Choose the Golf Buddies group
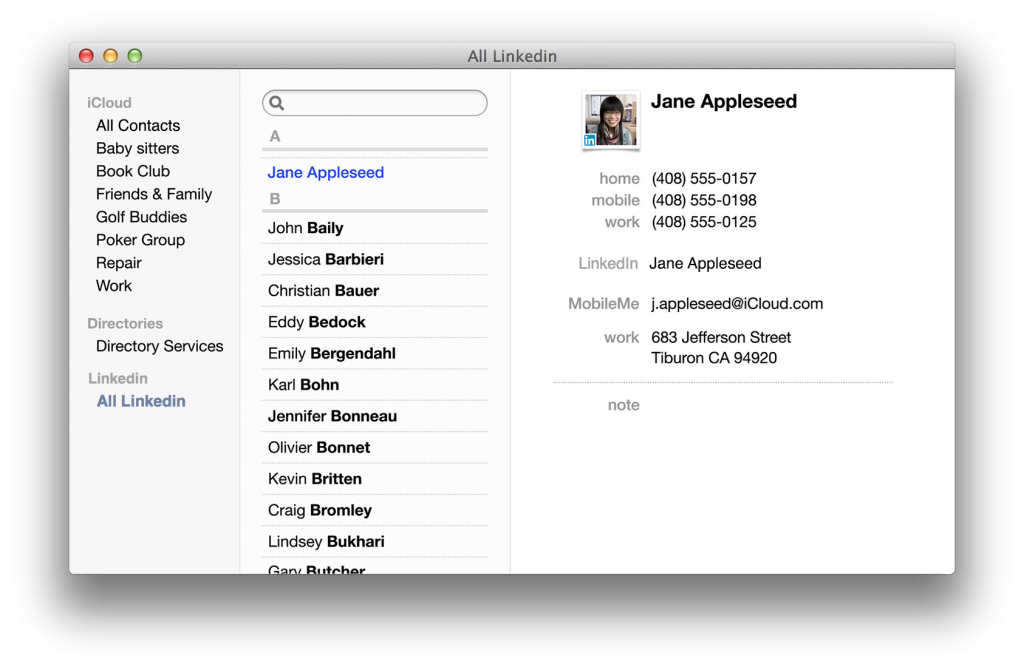The image size is (1024, 670). point(141,217)
